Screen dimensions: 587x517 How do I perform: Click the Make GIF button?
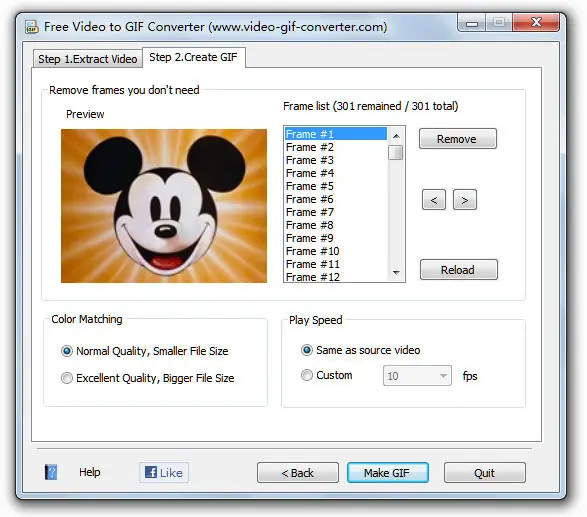(387, 472)
